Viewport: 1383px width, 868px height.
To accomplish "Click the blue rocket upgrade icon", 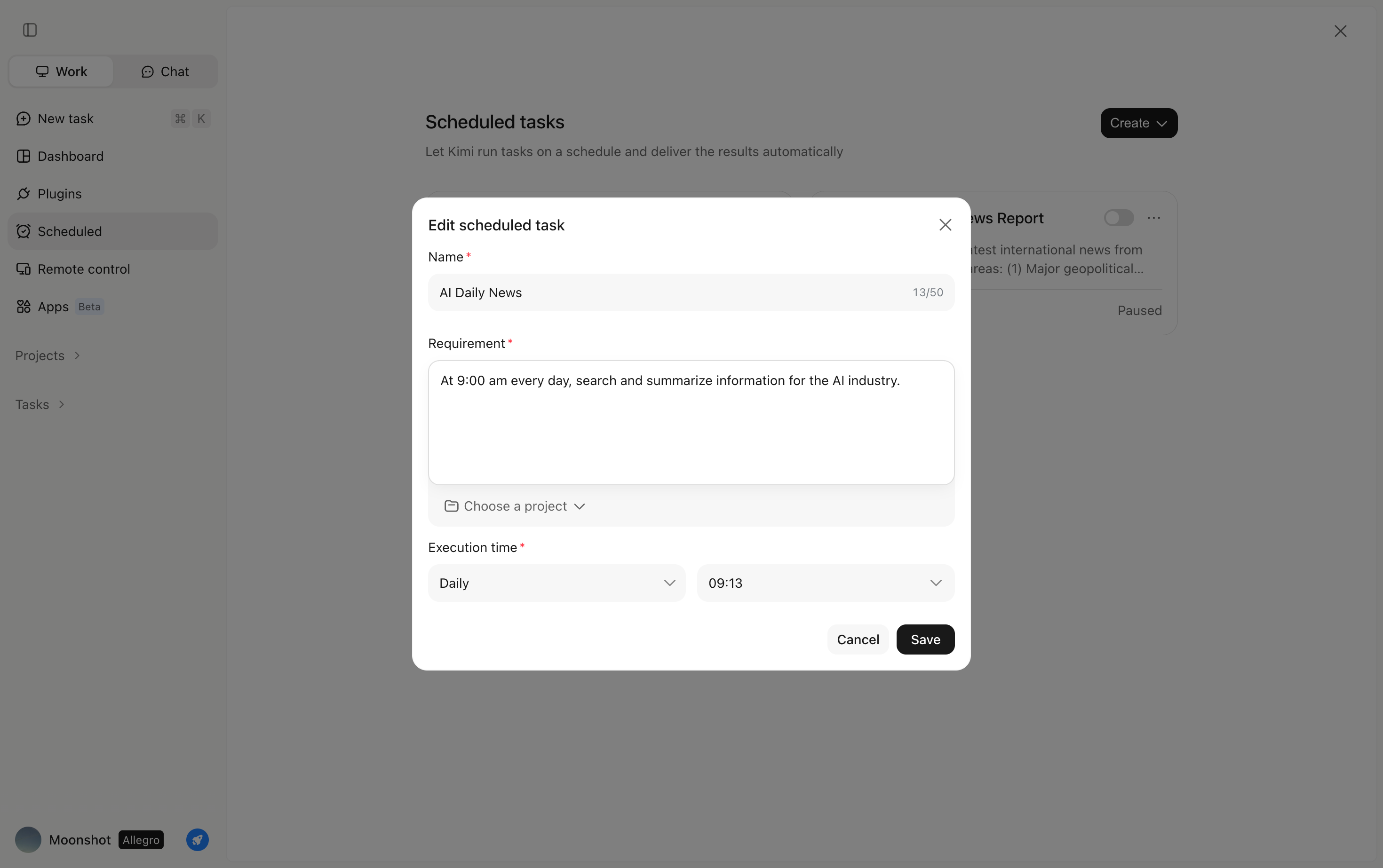I will 198,840.
